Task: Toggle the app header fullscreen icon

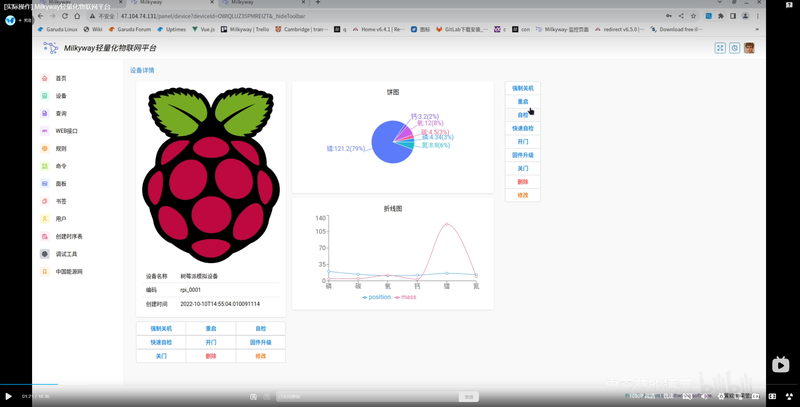Action: pyautogui.click(x=720, y=48)
